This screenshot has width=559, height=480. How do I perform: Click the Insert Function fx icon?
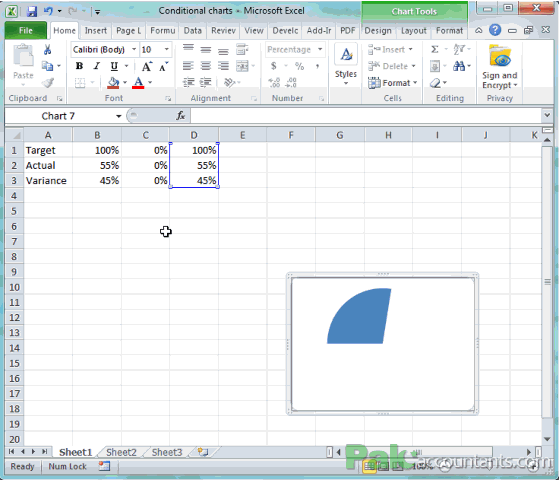181,116
